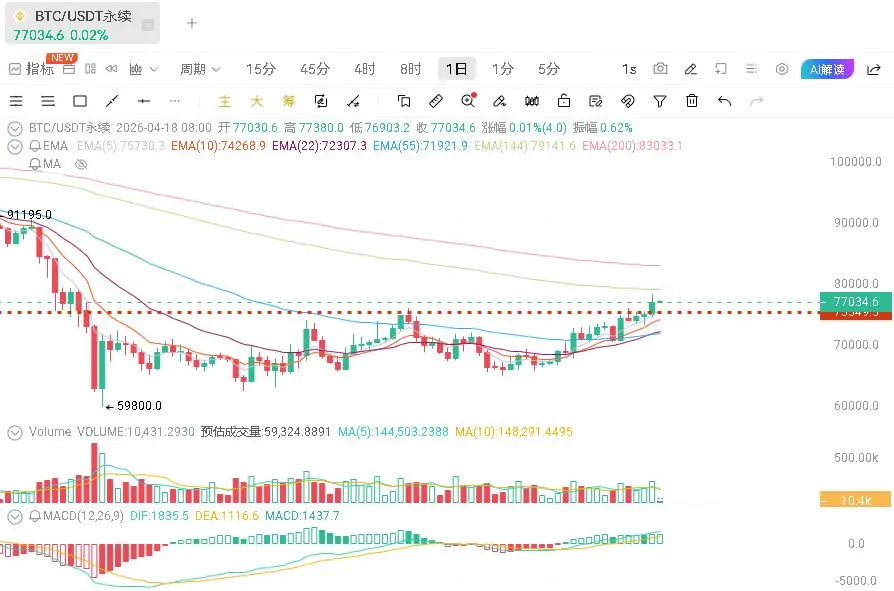Image resolution: width=894 pixels, height=591 pixels.
Task: Open the 周期 period dropdown
Action: tap(200, 69)
